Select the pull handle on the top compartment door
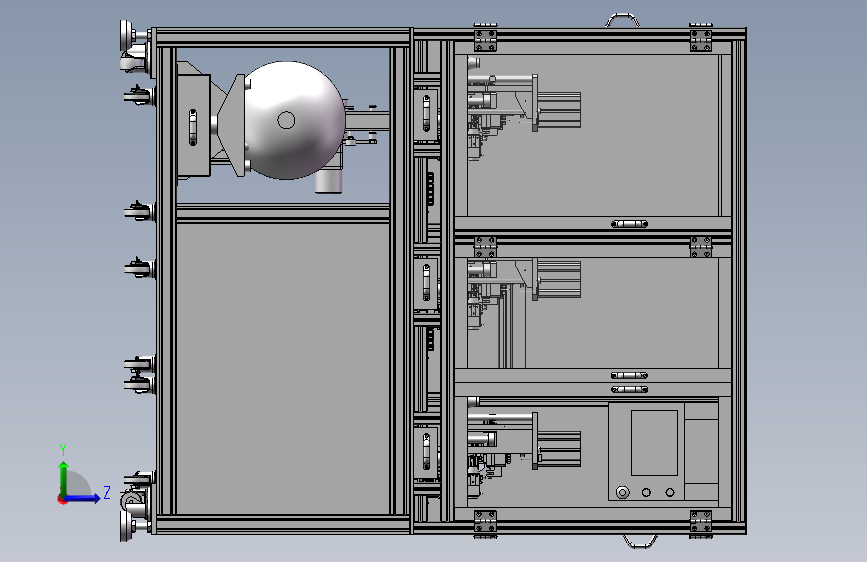The height and width of the screenshot is (562, 867). coord(629,224)
